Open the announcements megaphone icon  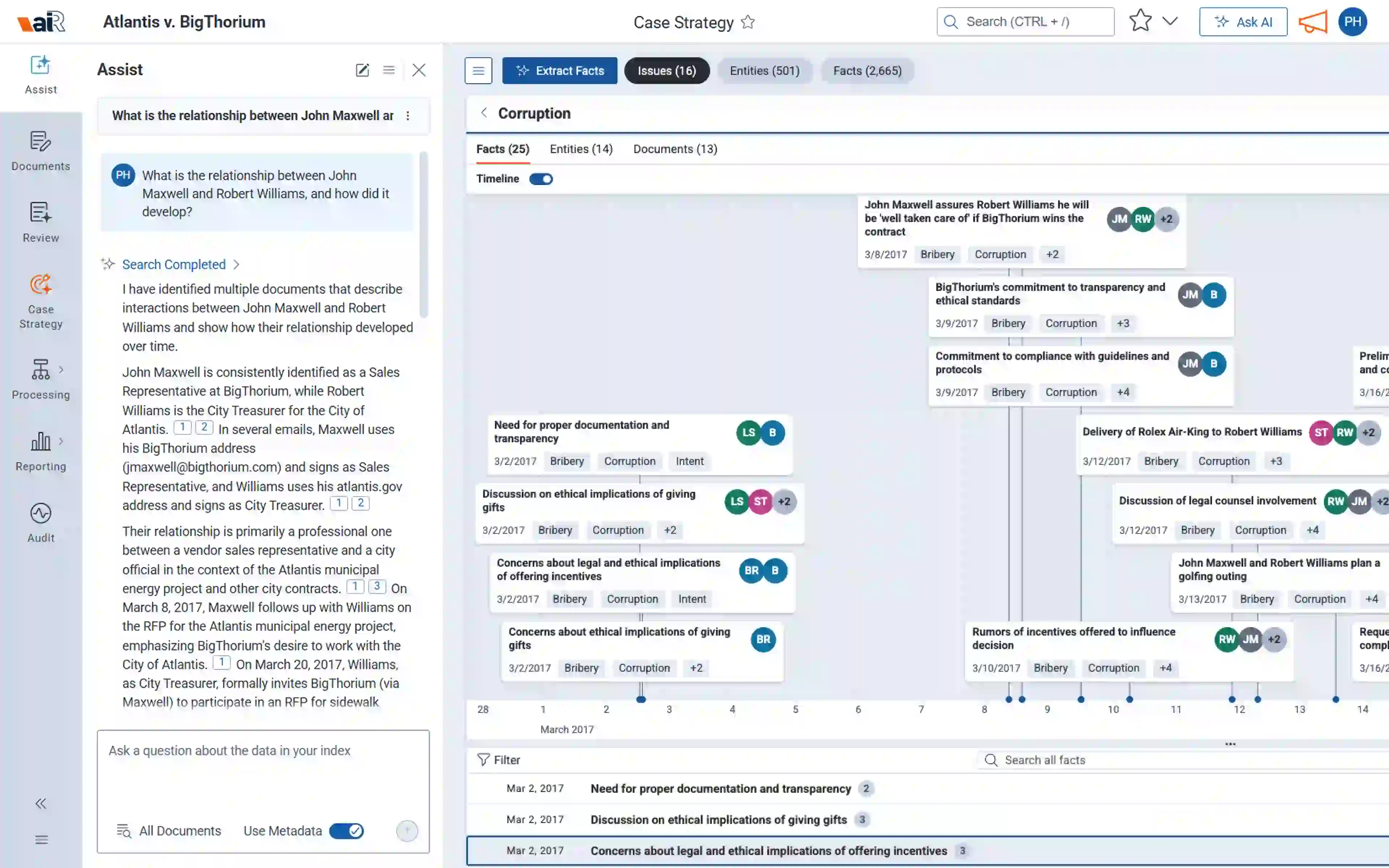click(x=1313, y=22)
